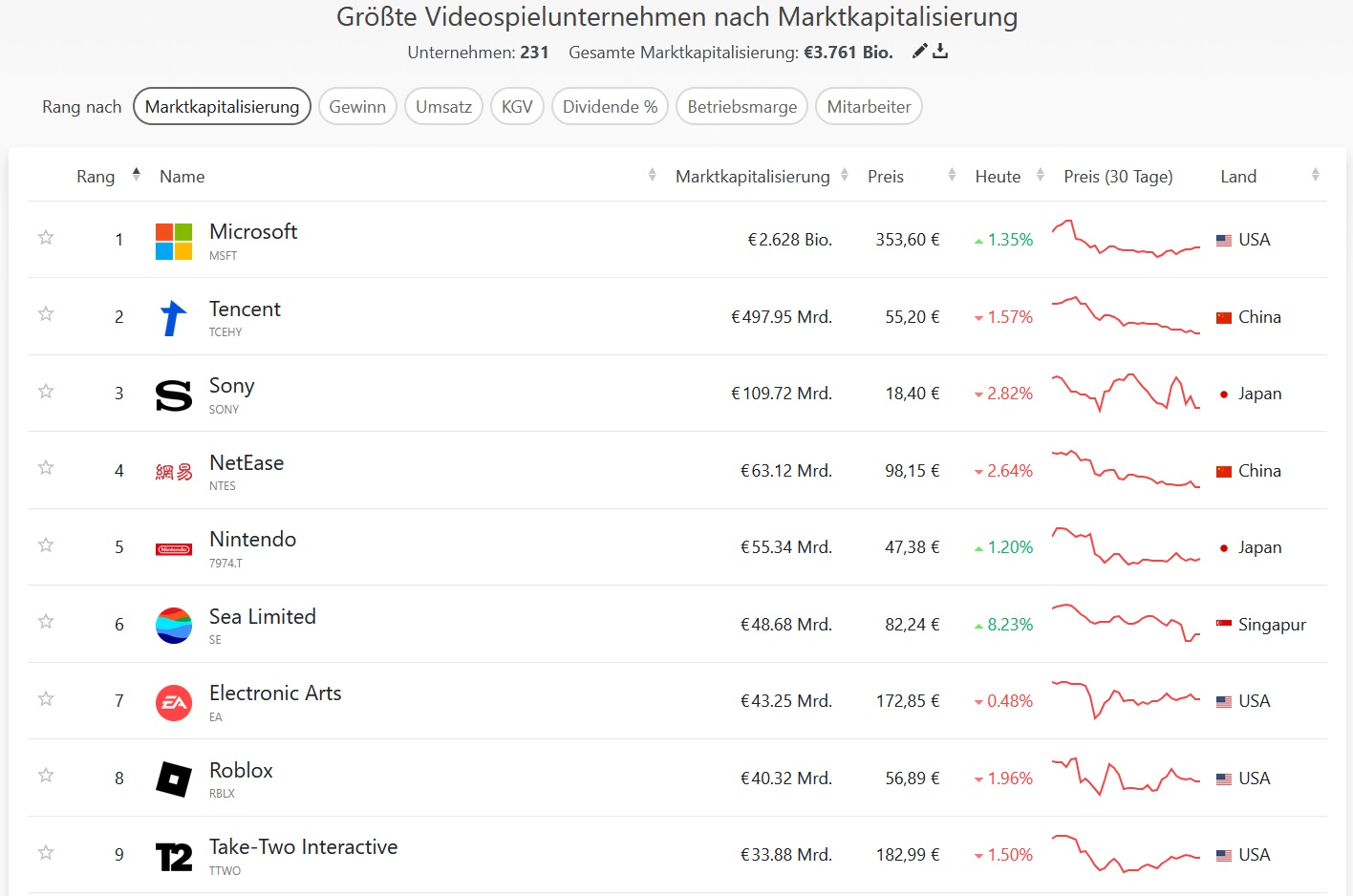Open the Roblox company link

(x=241, y=770)
